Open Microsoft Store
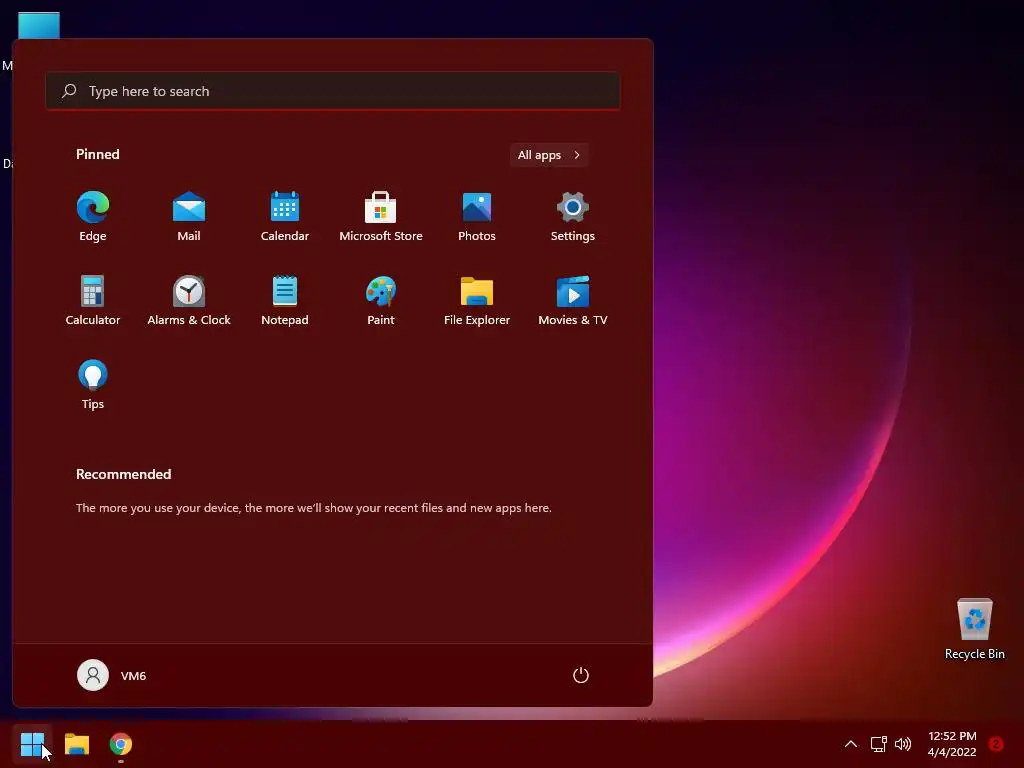 click(381, 217)
